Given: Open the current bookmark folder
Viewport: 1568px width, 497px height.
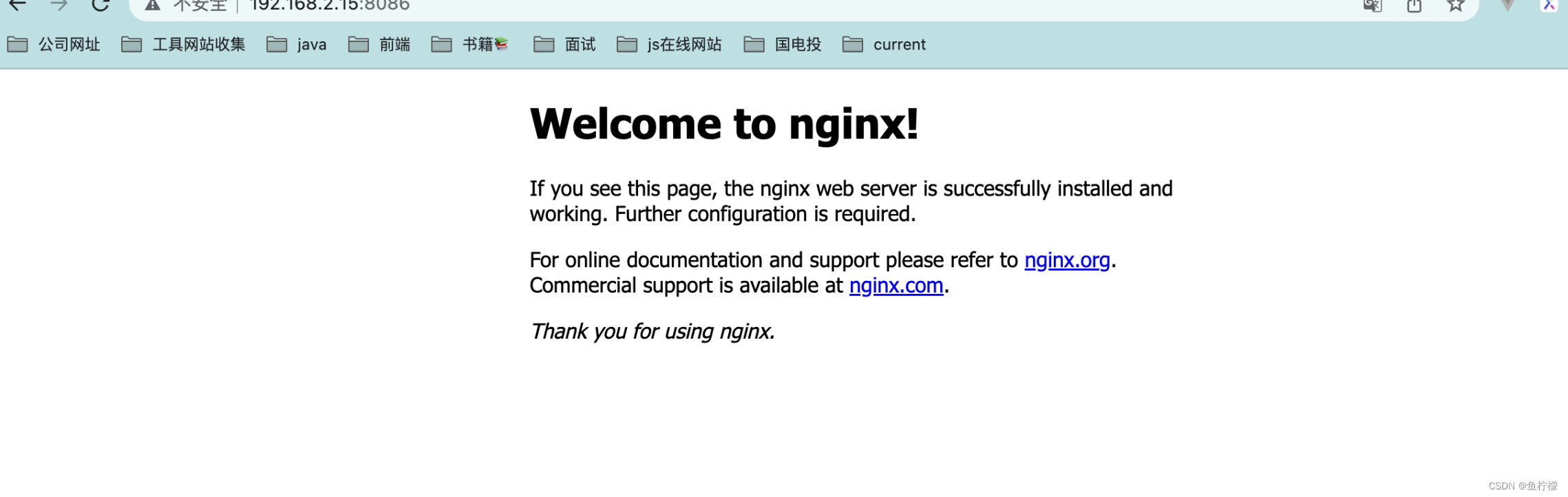Looking at the screenshot, I should coord(884,45).
